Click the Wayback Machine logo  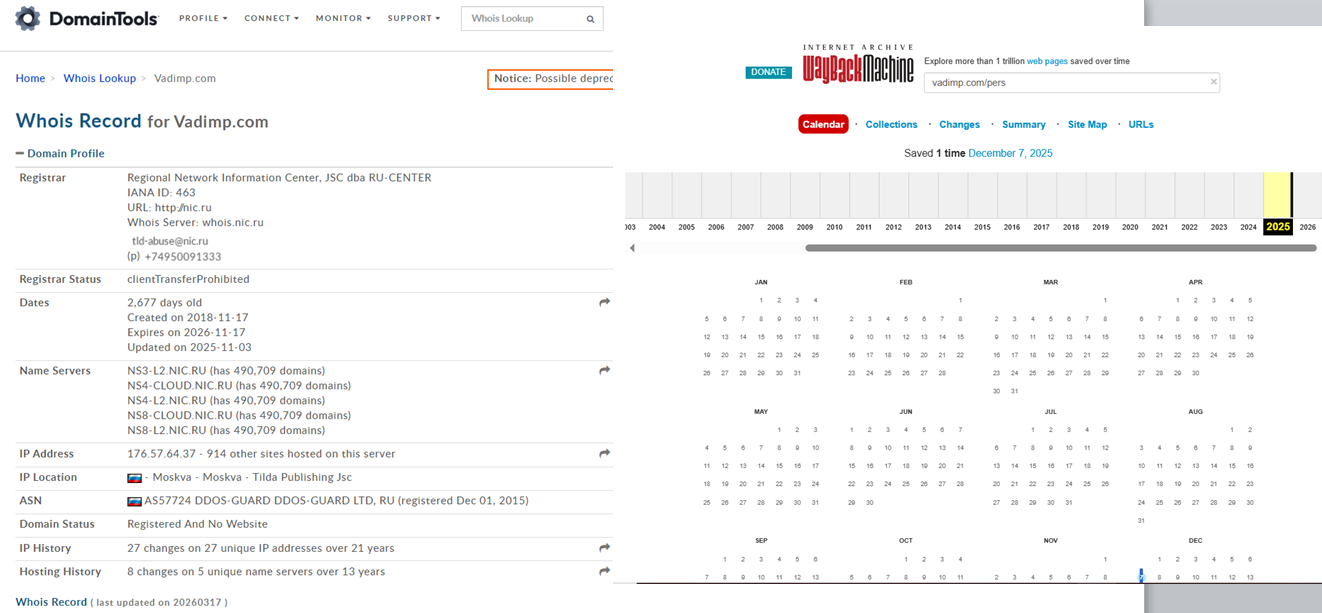tap(858, 64)
